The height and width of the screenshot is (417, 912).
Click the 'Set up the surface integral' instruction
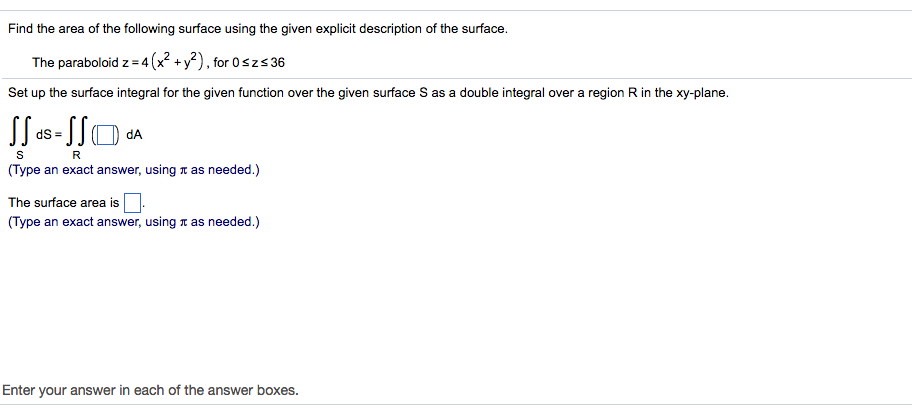click(150, 93)
